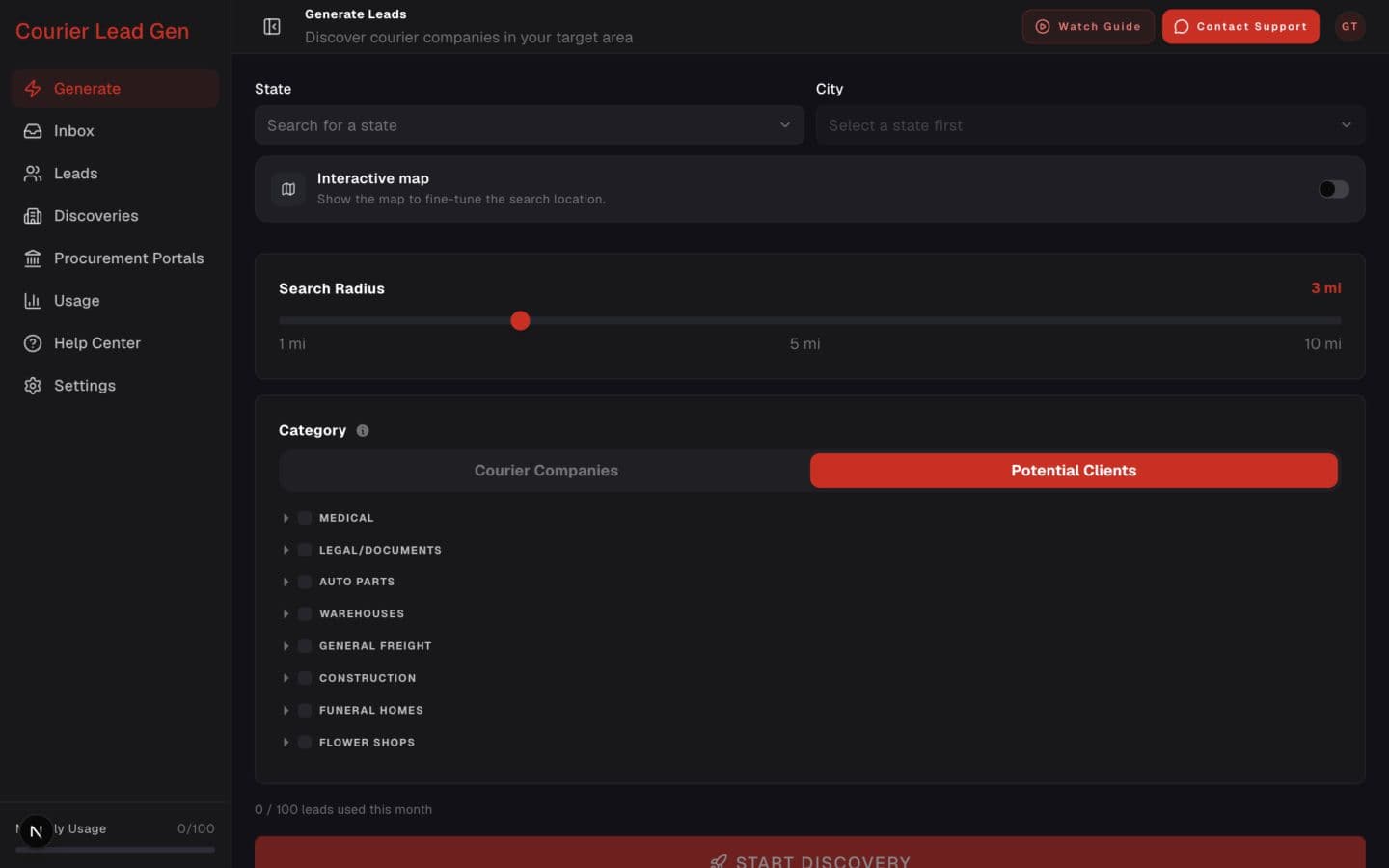The width and height of the screenshot is (1389, 868).
Task: Click the Help Center question mark icon
Action: 33,343
